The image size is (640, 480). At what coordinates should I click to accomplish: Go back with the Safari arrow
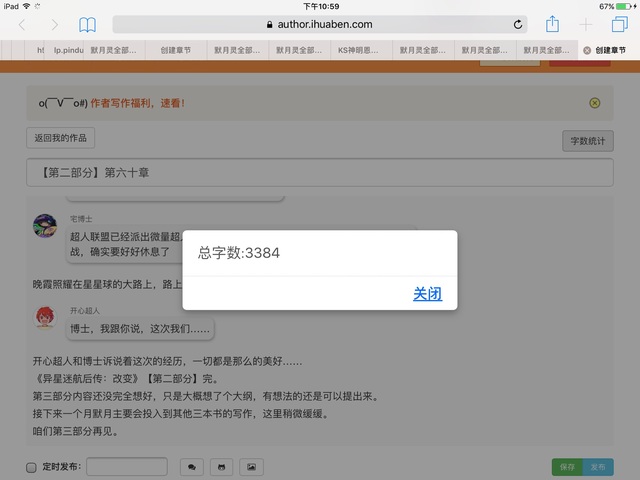click(x=23, y=25)
